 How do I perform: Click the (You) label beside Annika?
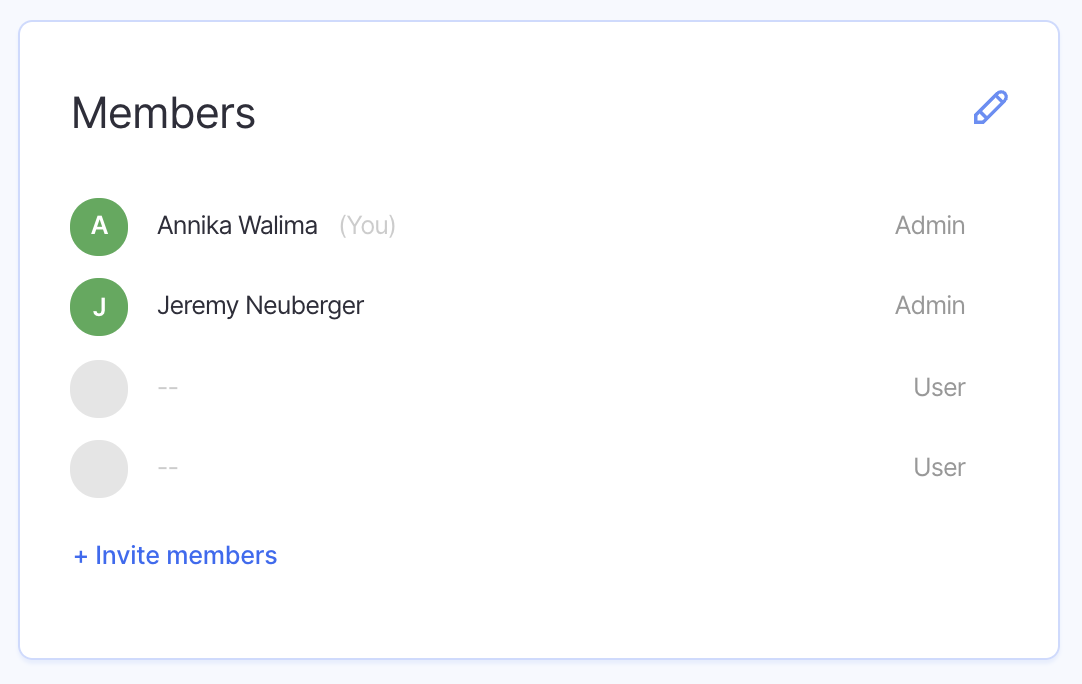367,226
